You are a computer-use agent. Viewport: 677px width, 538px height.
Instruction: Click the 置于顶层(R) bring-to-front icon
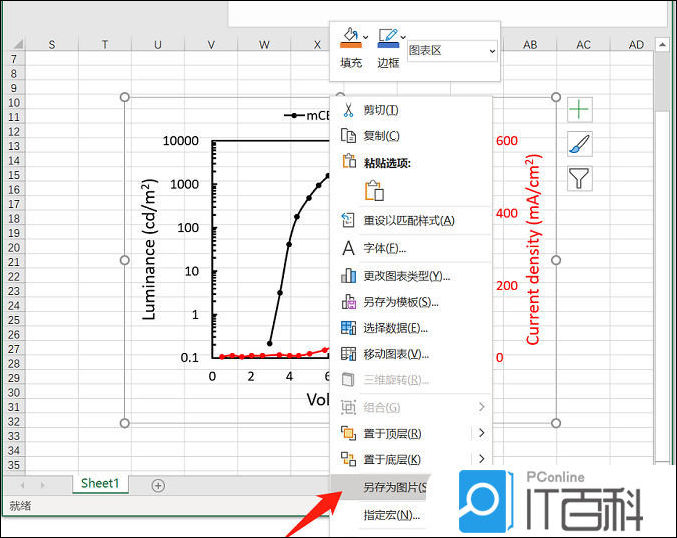(348, 433)
